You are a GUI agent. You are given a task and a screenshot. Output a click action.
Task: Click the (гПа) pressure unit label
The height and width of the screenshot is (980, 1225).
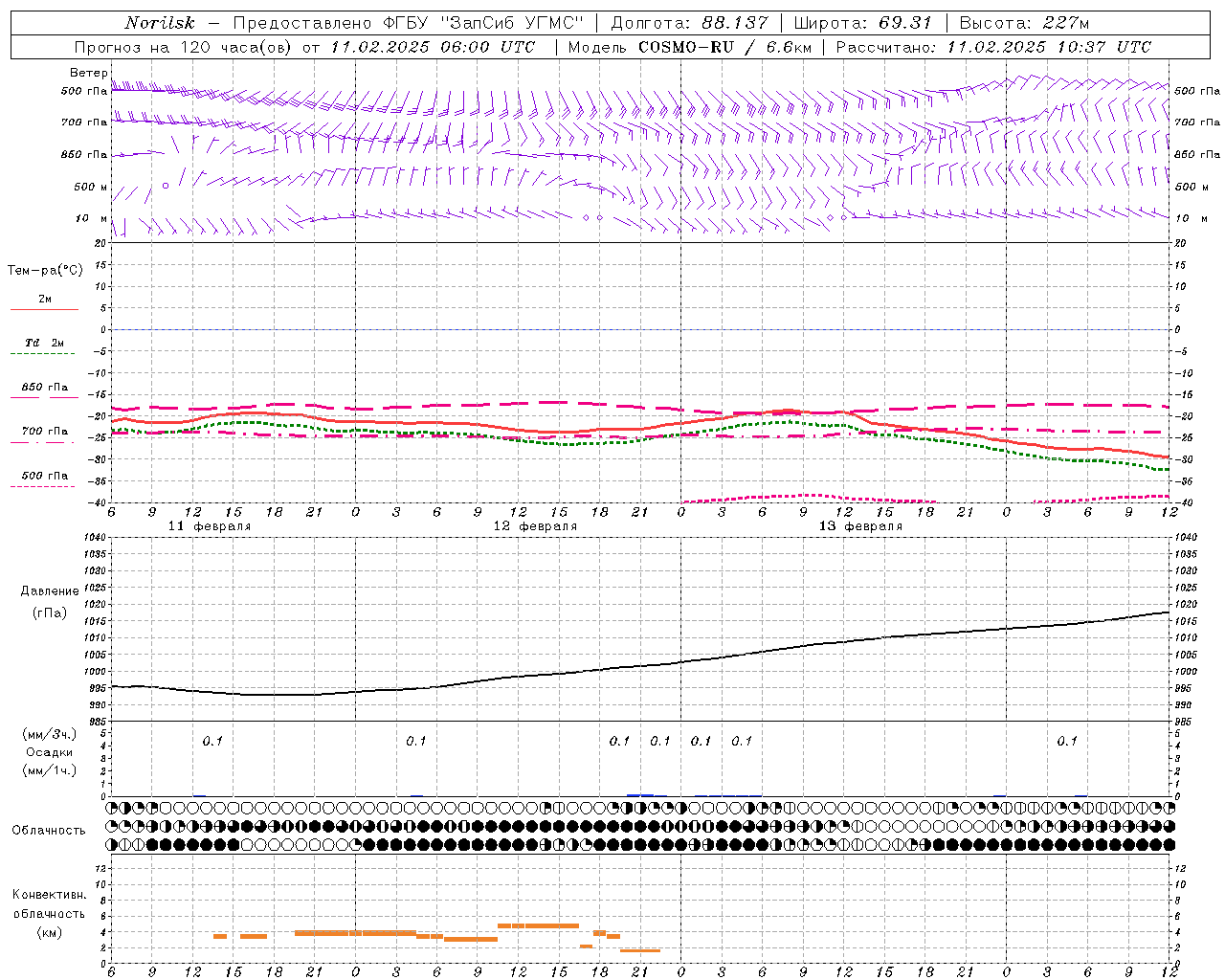pos(50,613)
